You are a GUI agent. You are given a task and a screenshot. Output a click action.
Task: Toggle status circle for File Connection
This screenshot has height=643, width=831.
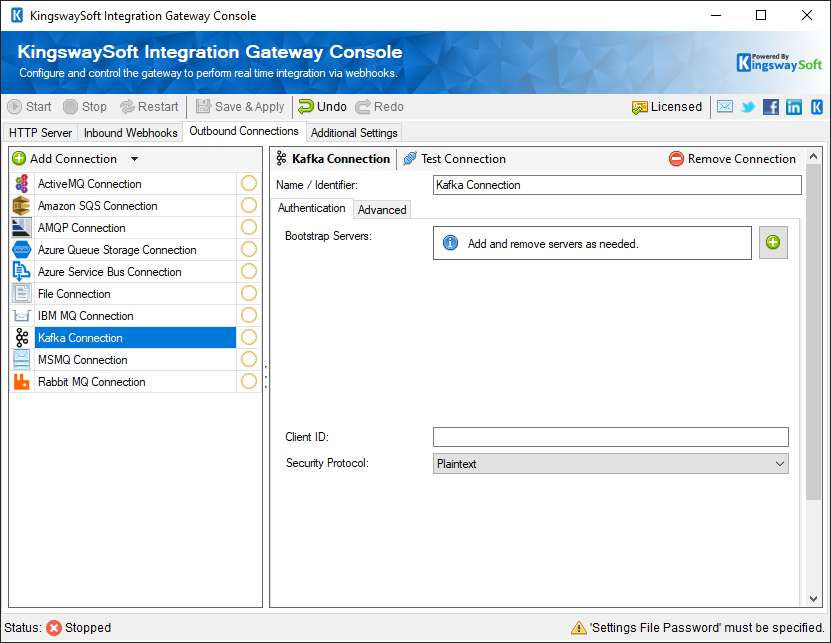click(249, 293)
